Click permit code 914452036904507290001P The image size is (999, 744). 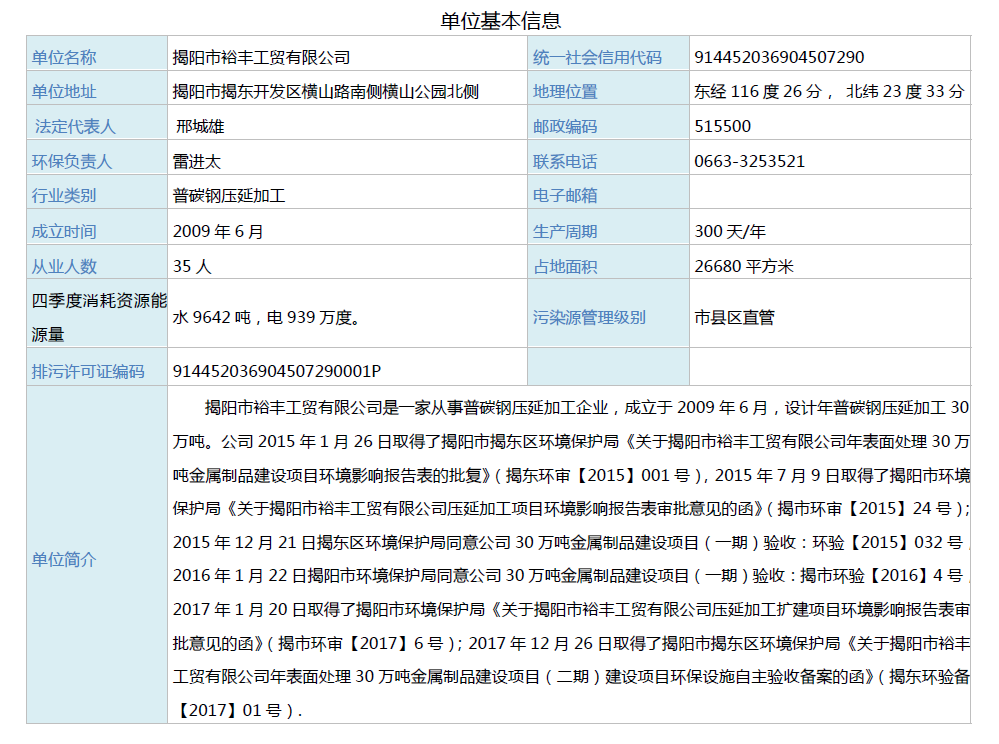277,371
